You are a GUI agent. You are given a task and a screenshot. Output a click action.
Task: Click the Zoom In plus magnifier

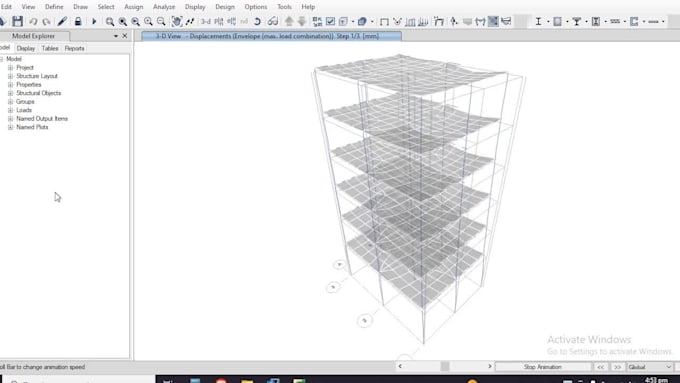coord(148,21)
